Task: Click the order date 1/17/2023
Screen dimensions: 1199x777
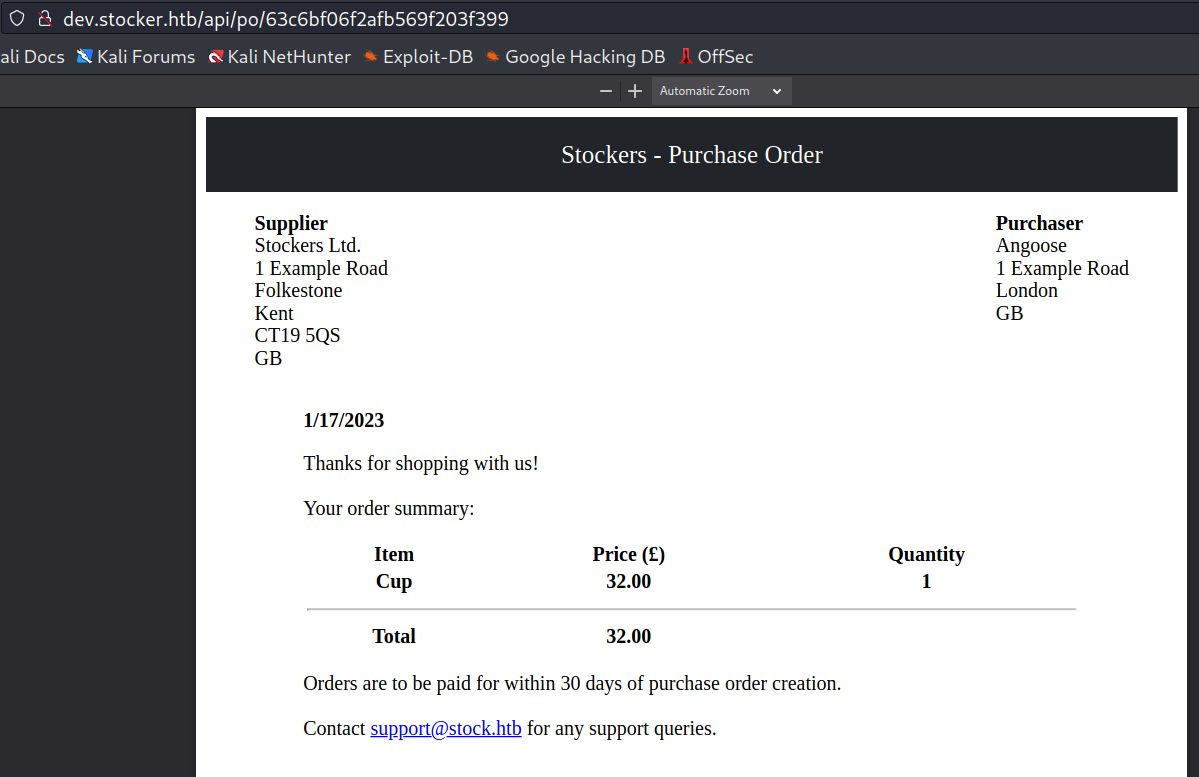Action: pos(344,420)
